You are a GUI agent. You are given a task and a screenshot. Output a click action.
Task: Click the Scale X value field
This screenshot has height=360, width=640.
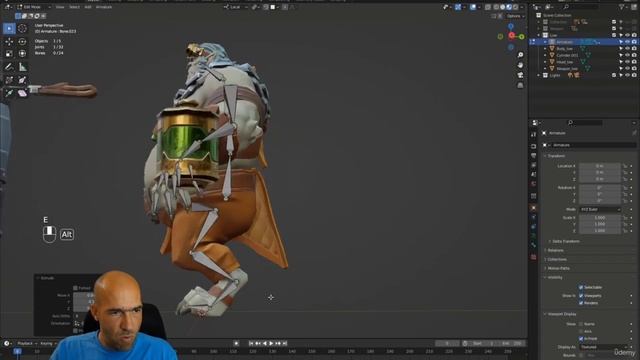coord(600,218)
